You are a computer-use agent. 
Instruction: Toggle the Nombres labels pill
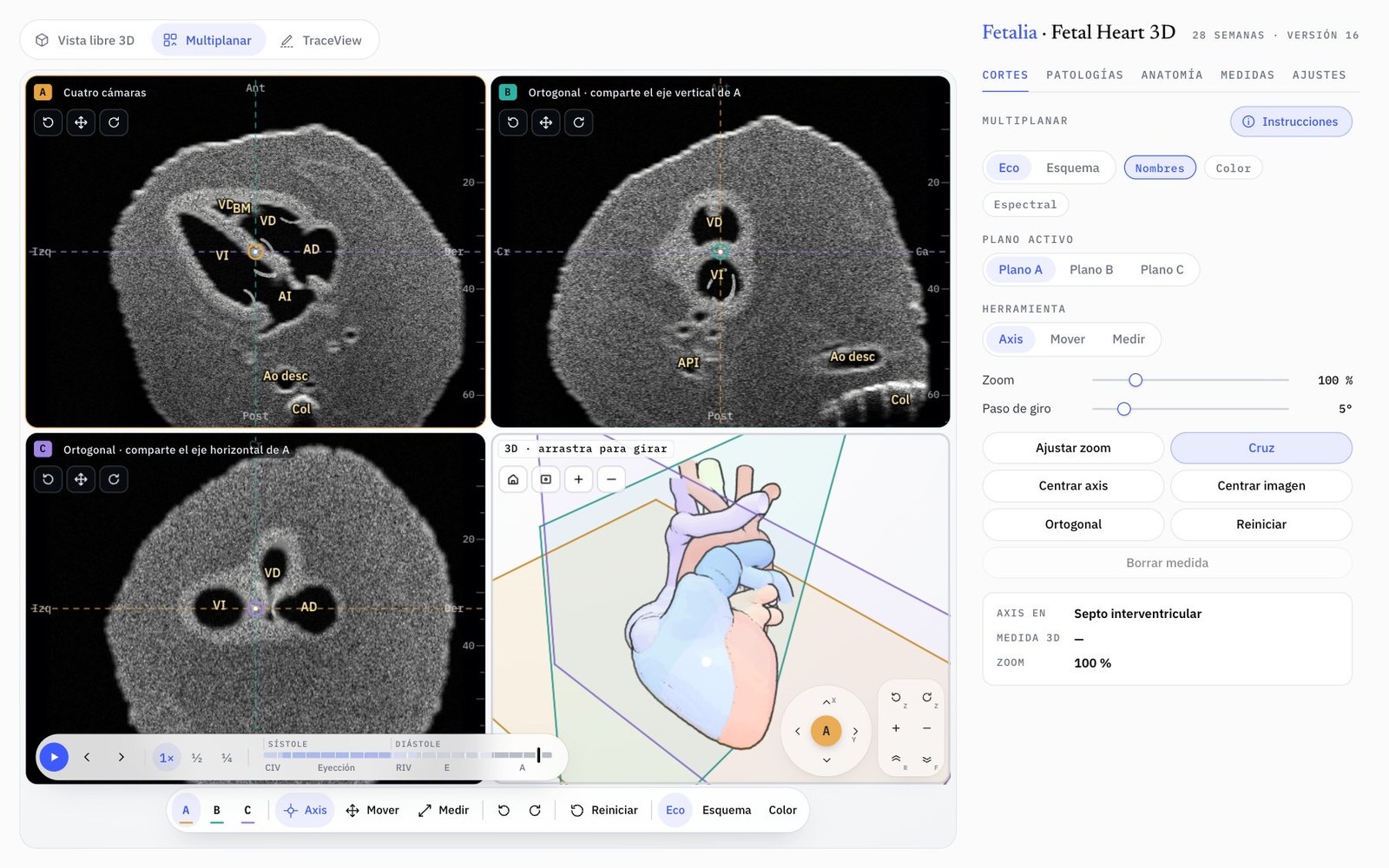point(1160,168)
